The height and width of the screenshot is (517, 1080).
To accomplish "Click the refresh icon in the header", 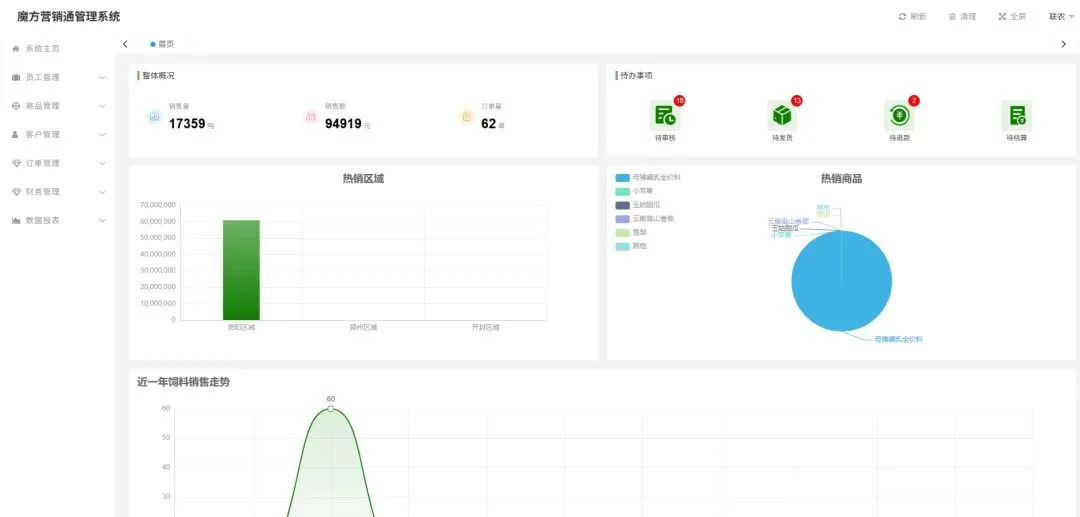I will coord(902,17).
